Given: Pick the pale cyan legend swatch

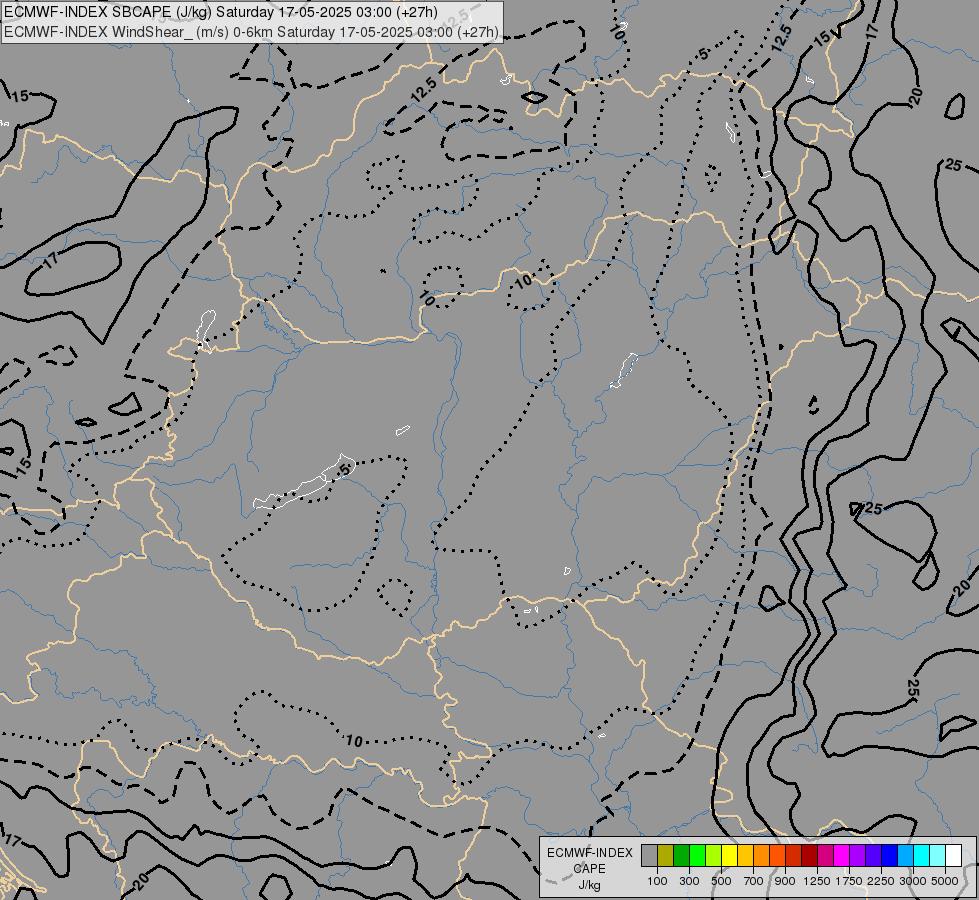Looking at the screenshot, I should (937, 856).
